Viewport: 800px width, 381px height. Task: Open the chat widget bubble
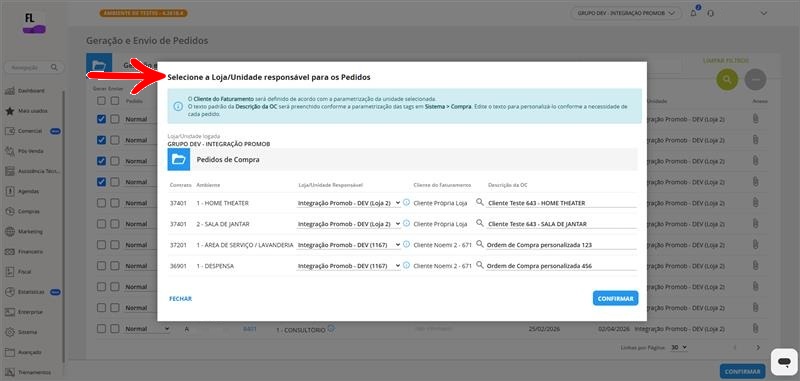coord(784,362)
